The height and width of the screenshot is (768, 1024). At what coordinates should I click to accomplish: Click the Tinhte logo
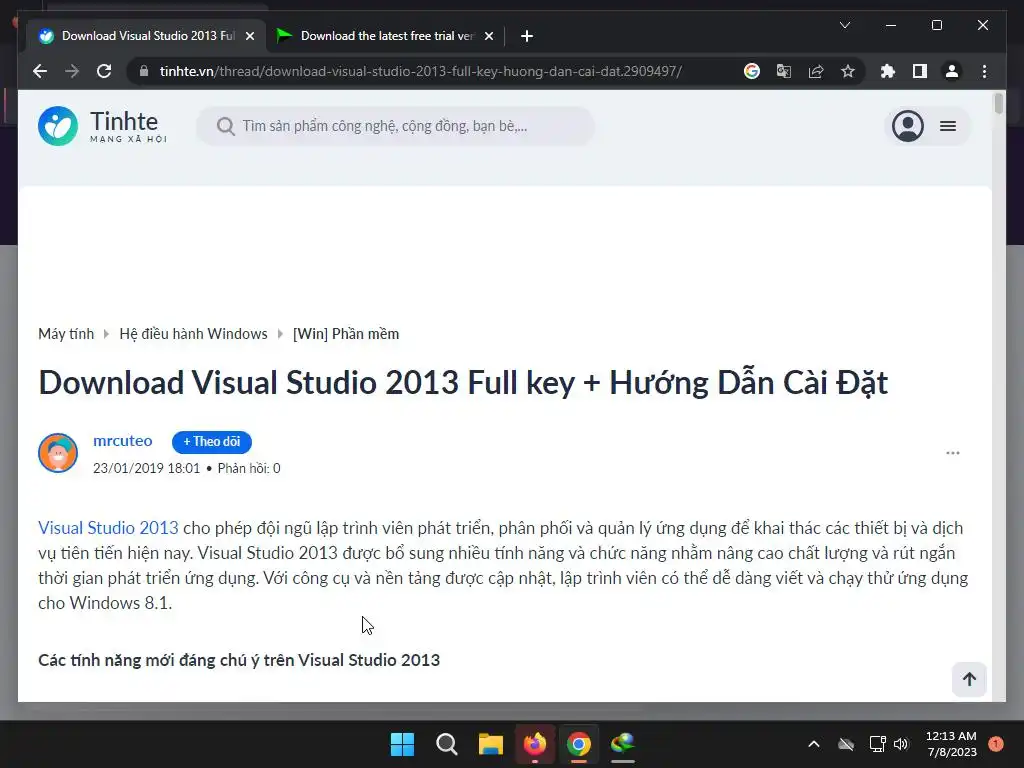(x=103, y=125)
